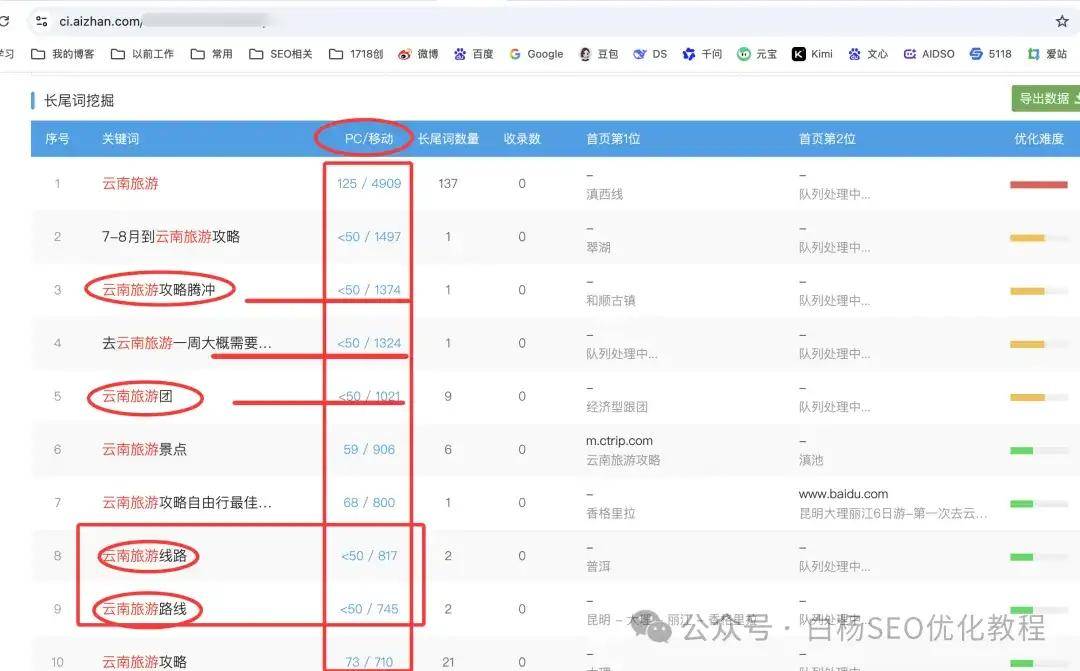
Task: Open keyword 云南旅游景点
Action: [x=144, y=449]
